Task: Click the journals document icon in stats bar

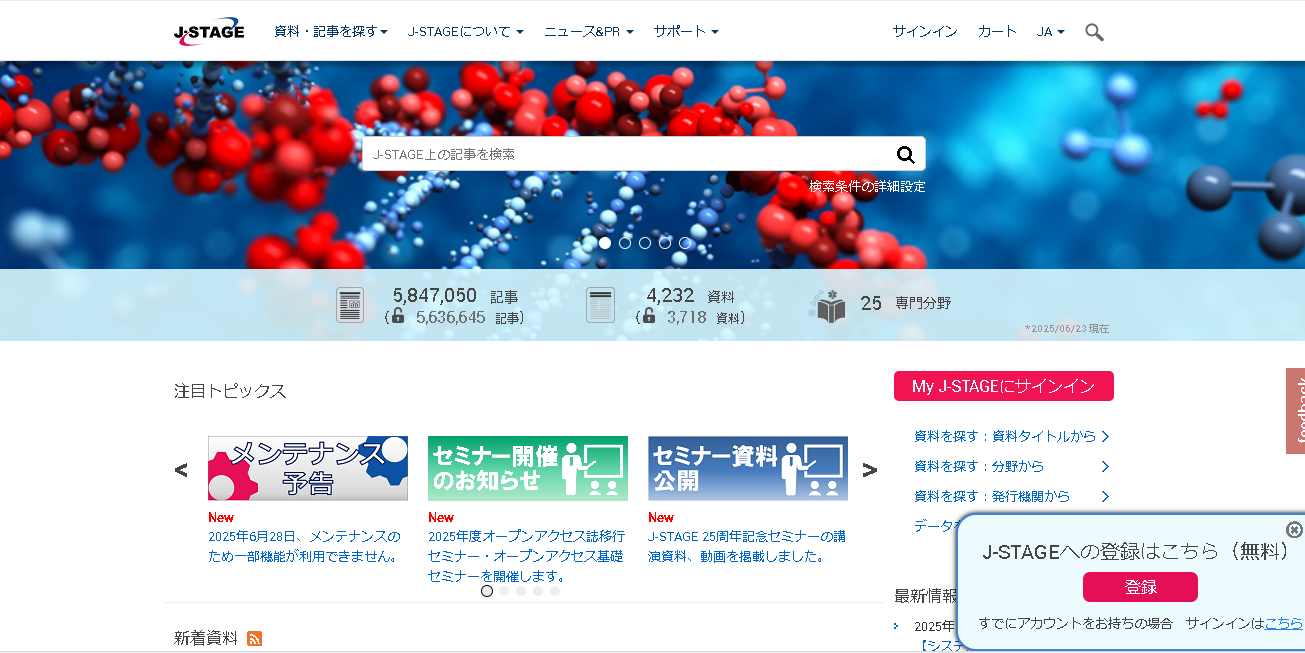Action: 600,305
